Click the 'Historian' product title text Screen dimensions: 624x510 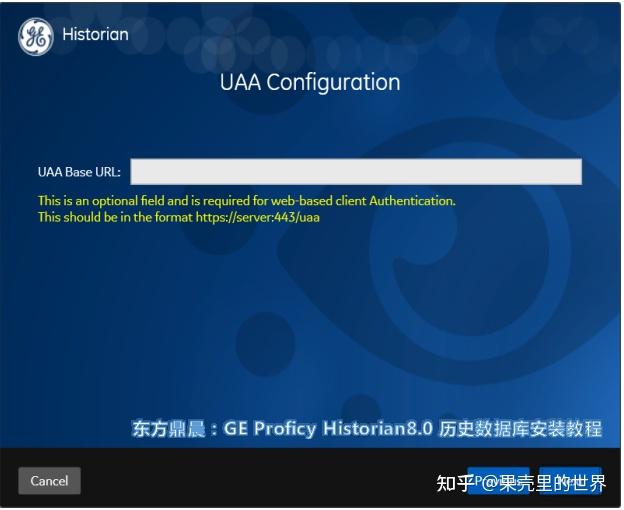click(x=96, y=35)
